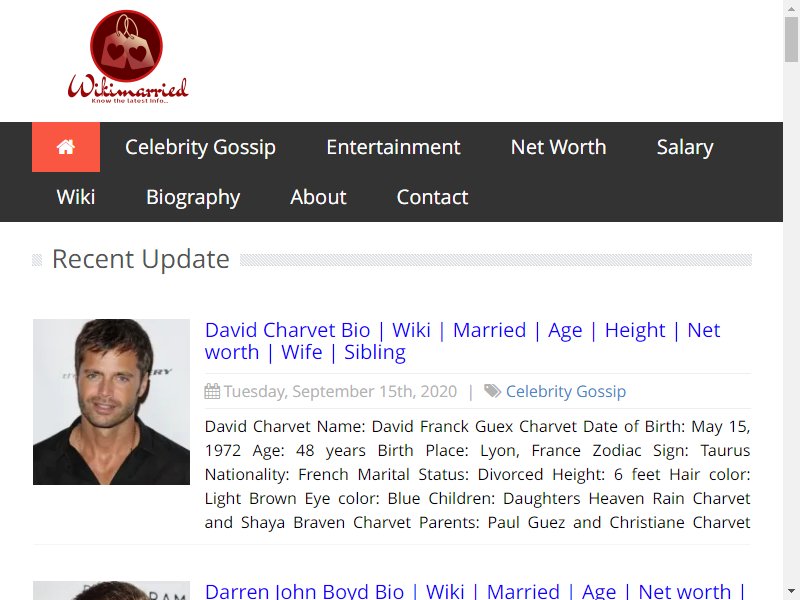The image size is (800, 600).
Task: Go to the home icon button
Action: [66, 147]
